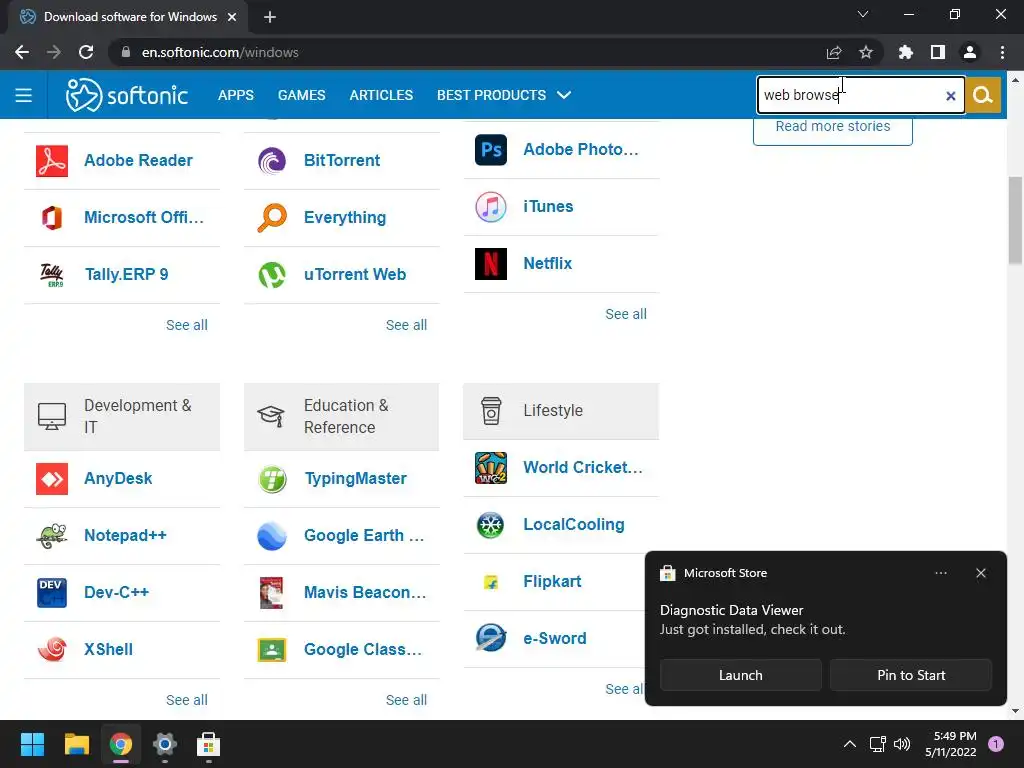Share this page icon in address bar

(x=834, y=52)
